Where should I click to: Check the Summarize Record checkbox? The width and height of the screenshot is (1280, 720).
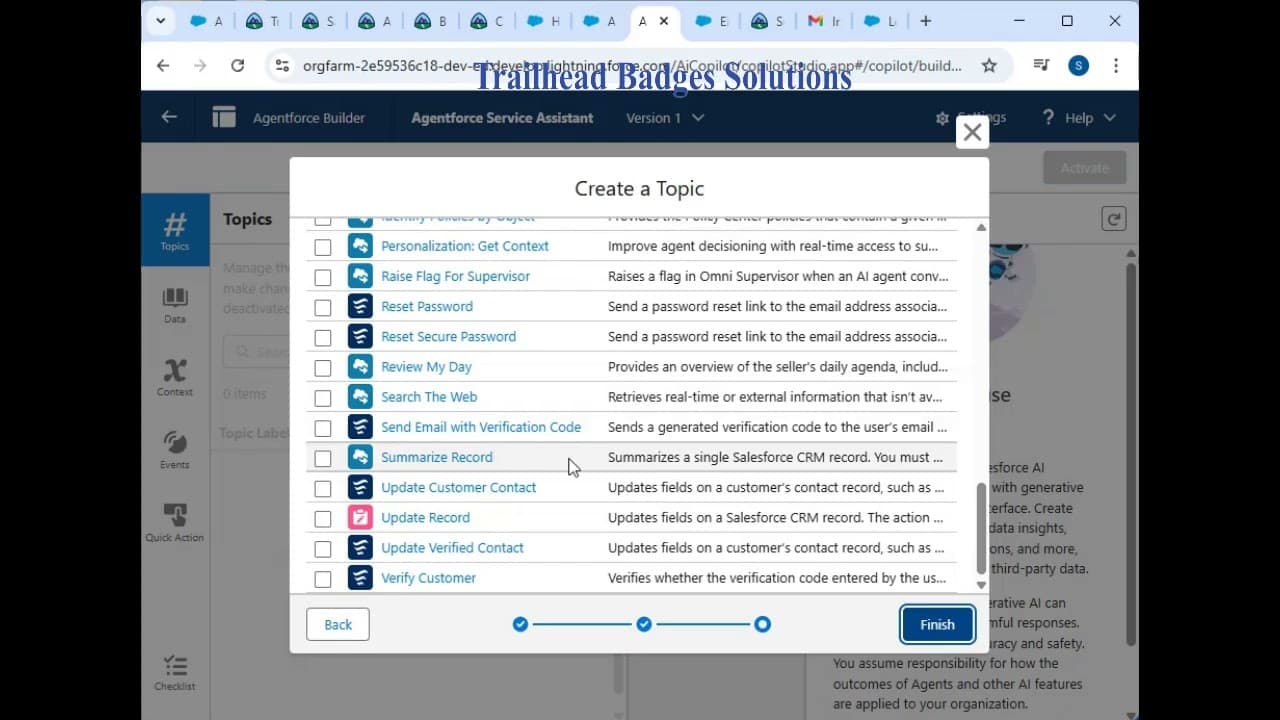pos(322,458)
